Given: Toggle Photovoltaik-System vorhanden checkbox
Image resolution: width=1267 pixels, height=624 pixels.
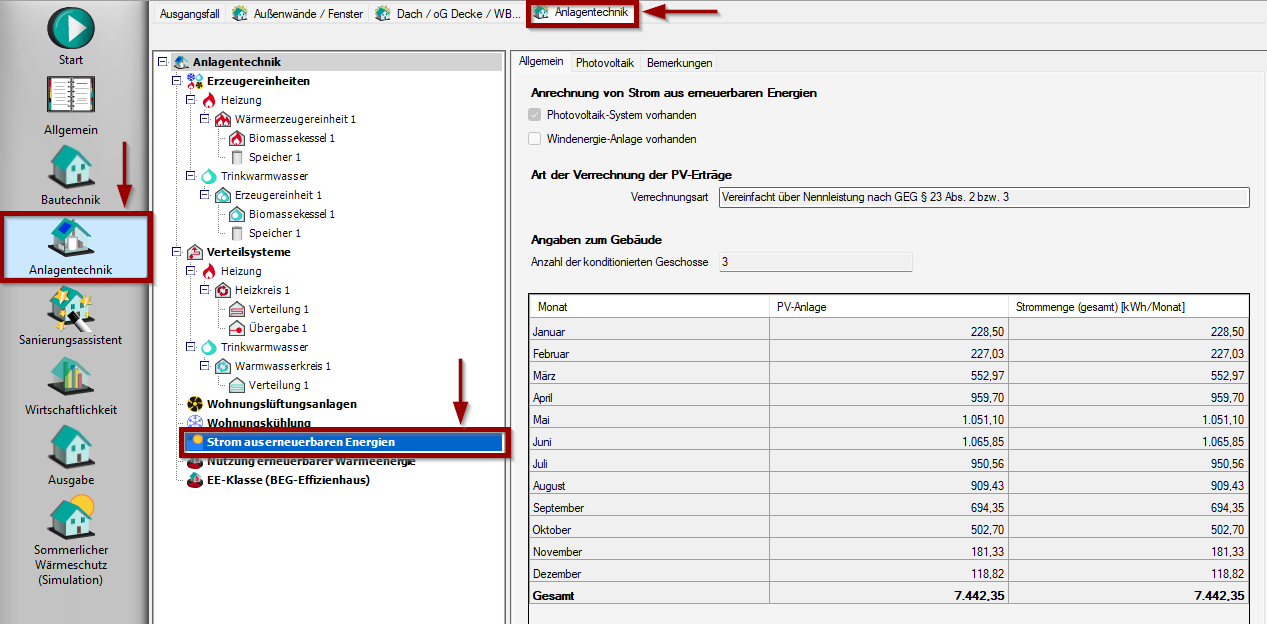Looking at the screenshot, I should point(535,115).
